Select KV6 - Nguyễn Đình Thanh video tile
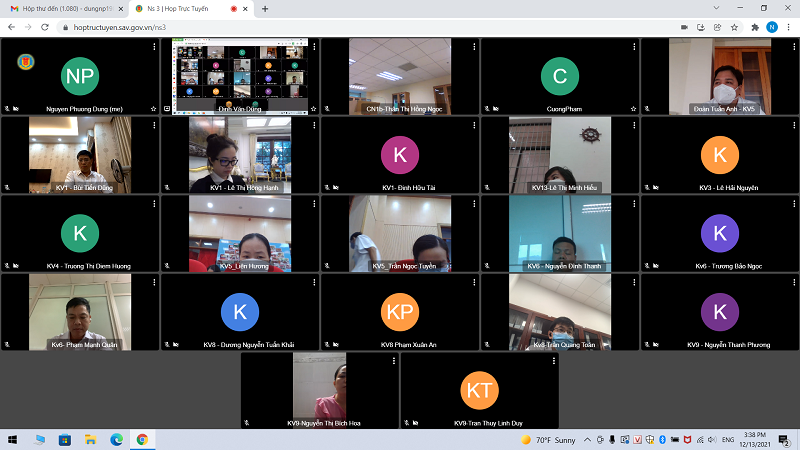Screen dimensions: 800x450 560,234
